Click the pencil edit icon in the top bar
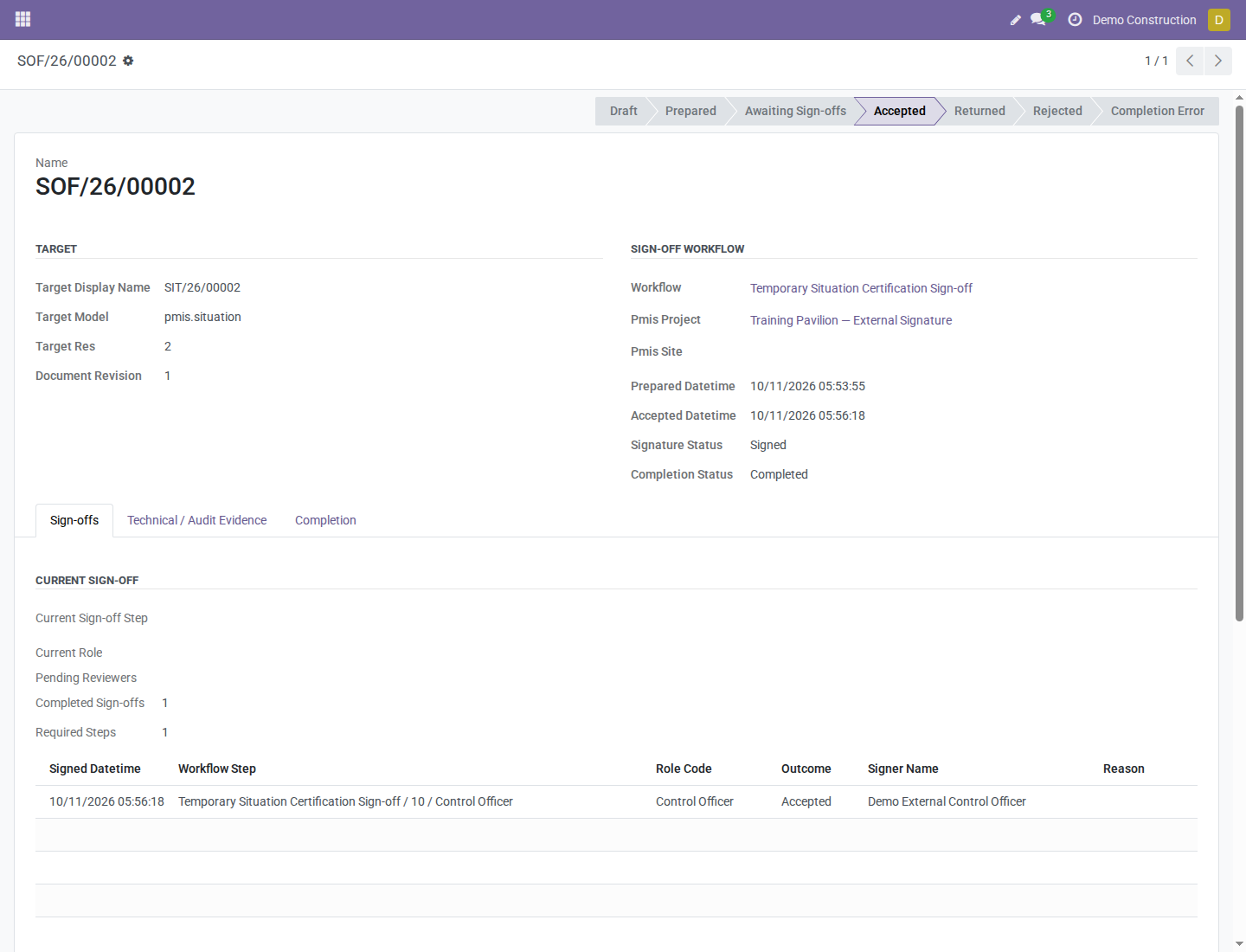The width and height of the screenshot is (1246, 952). click(x=1016, y=20)
